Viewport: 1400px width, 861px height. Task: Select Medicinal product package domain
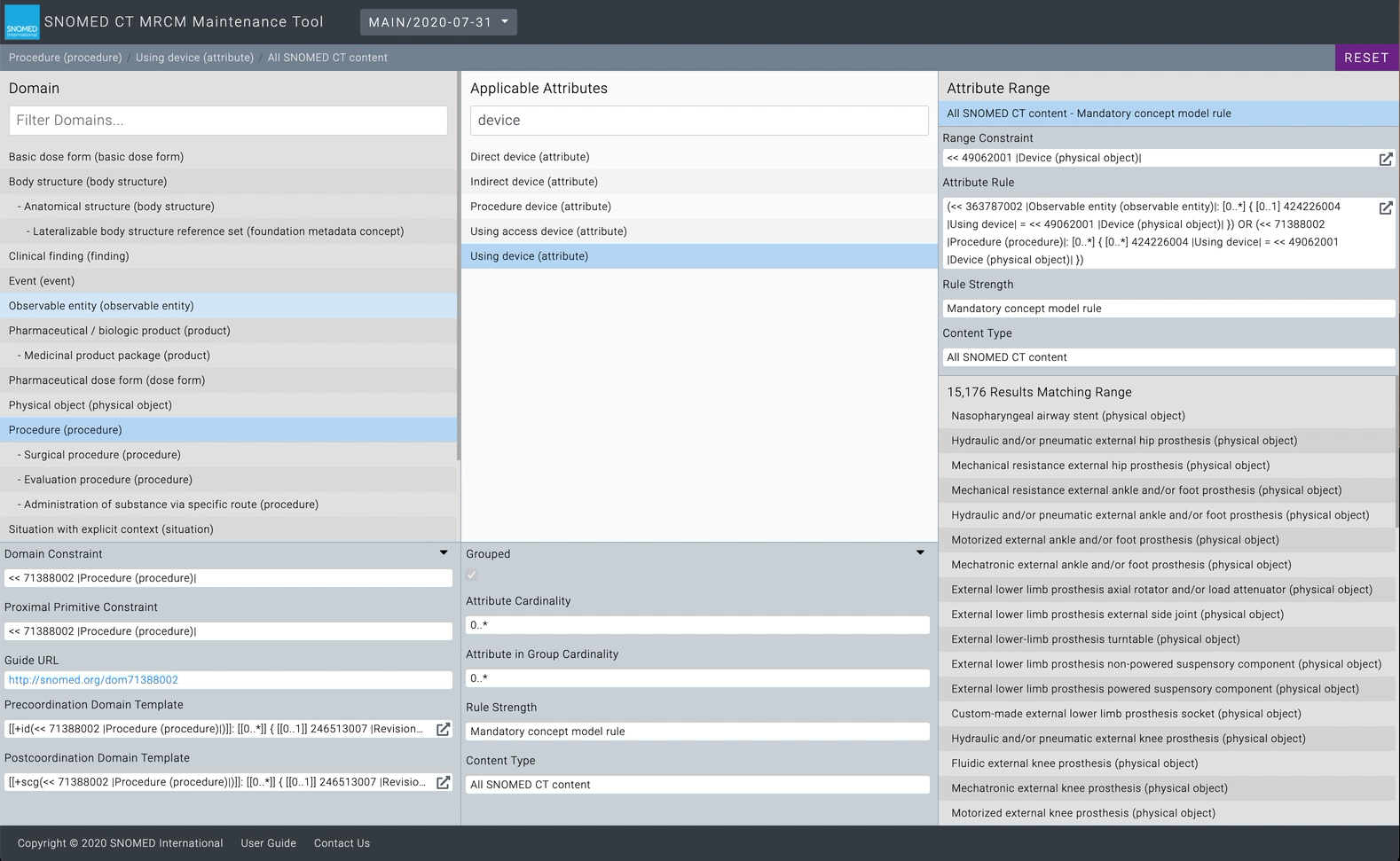coord(228,356)
